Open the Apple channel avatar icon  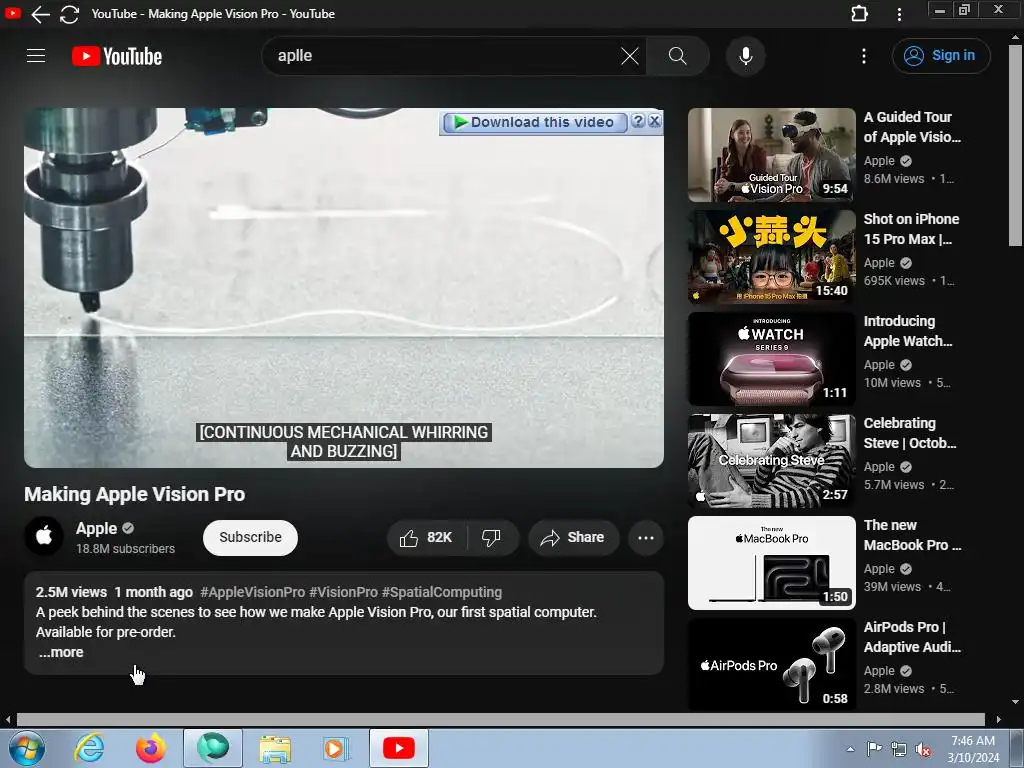(44, 536)
